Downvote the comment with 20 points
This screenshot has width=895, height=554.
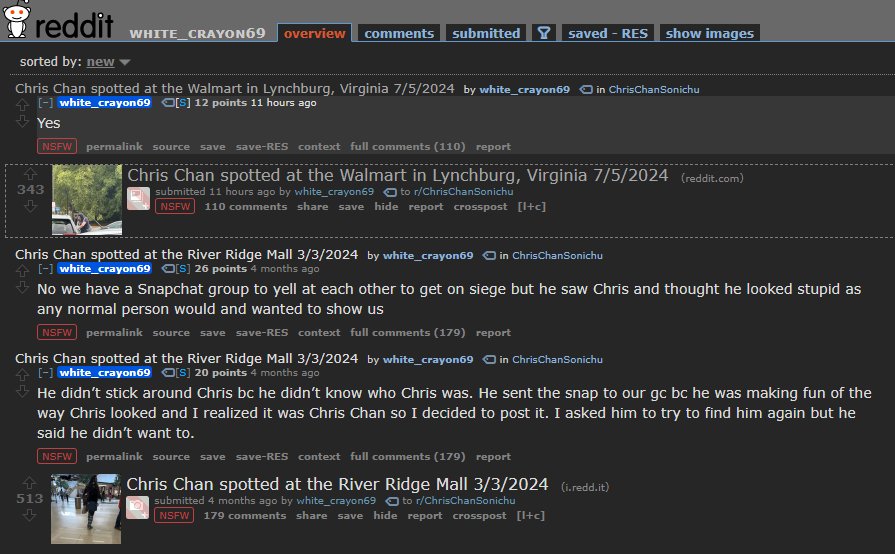pyautogui.click(x=22, y=391)
